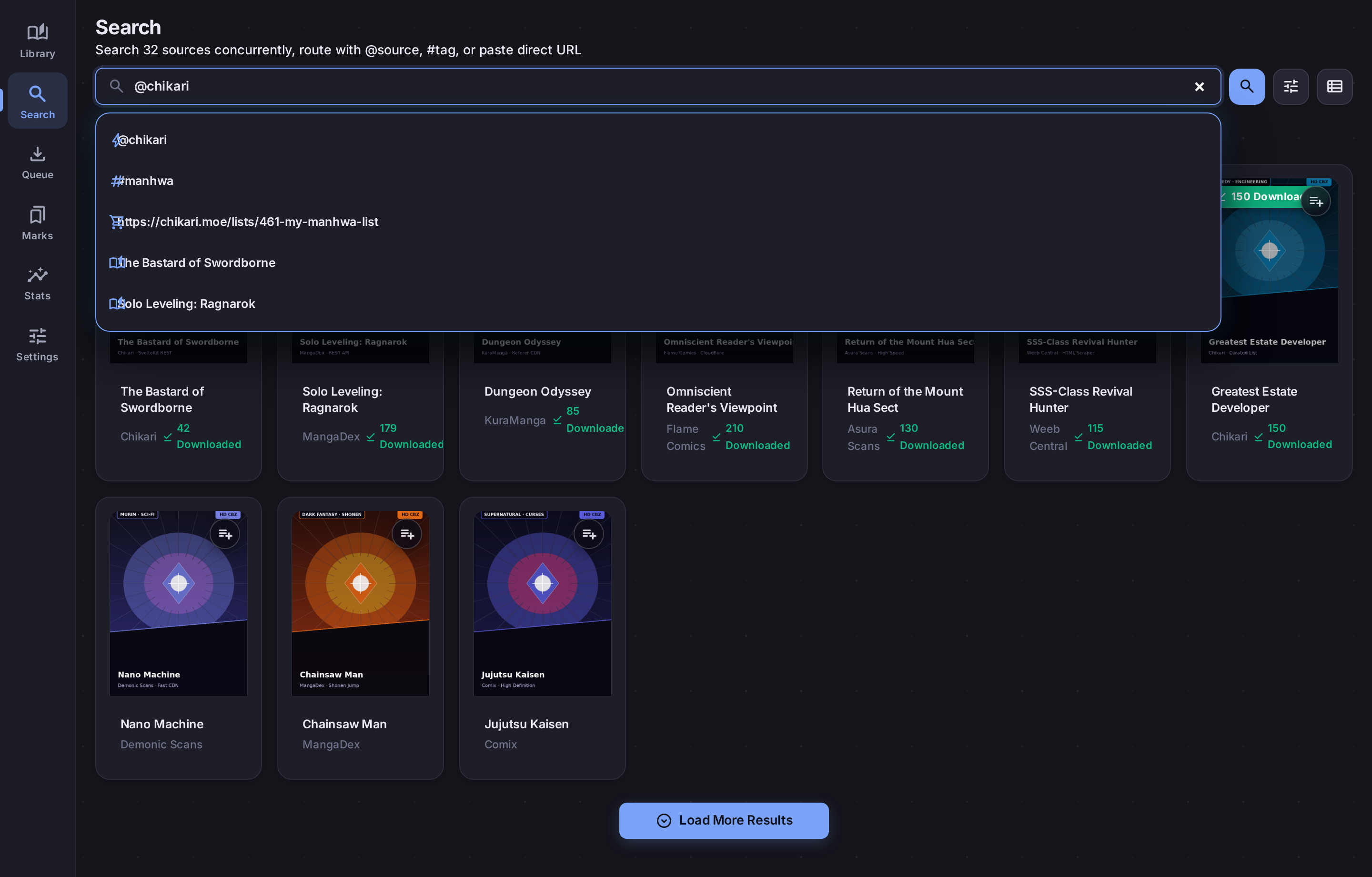Open the Stats page
The image size is (1372, 877).
(x=38, y=284)
